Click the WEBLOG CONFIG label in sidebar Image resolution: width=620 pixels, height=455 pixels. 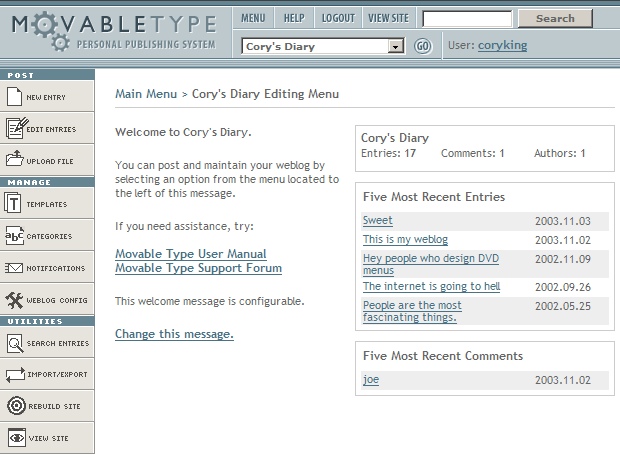[57, 300]
